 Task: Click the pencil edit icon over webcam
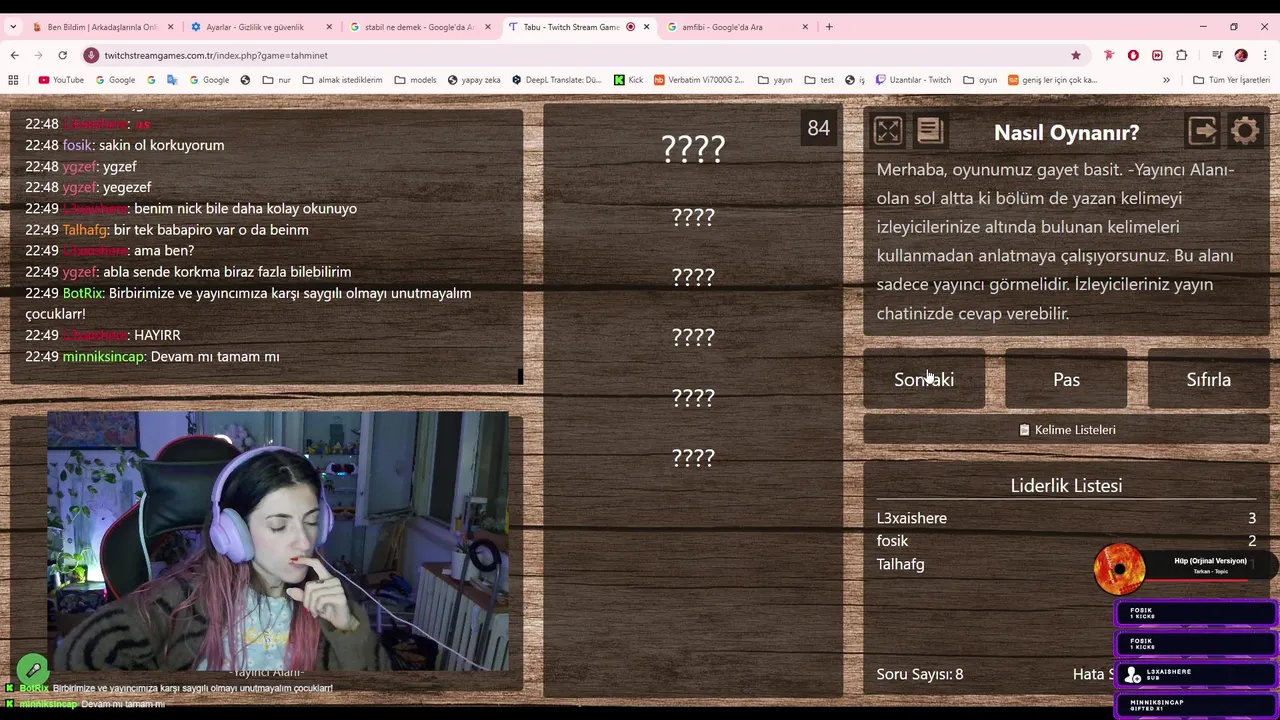[33, 669]
